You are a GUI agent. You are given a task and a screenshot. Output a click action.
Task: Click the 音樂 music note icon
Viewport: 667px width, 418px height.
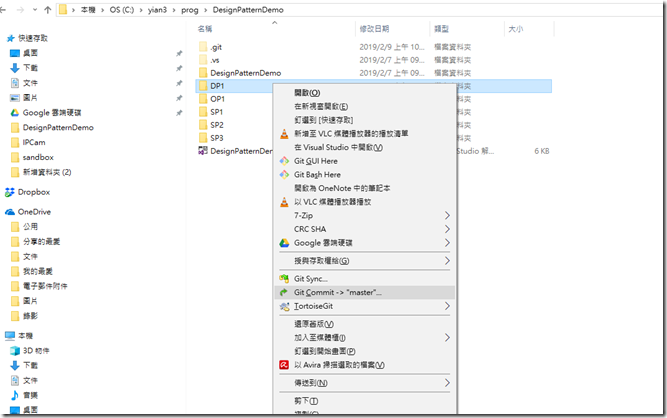pyautogui.click(x=15, y=395)
